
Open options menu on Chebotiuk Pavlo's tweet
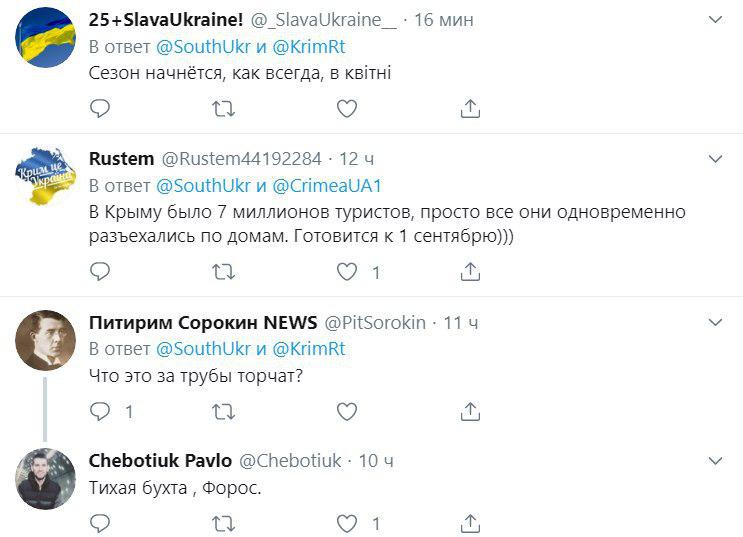tap(716, 461)
